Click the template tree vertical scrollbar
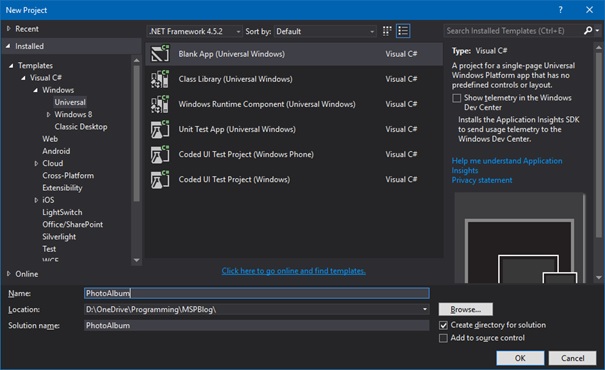 136,133
